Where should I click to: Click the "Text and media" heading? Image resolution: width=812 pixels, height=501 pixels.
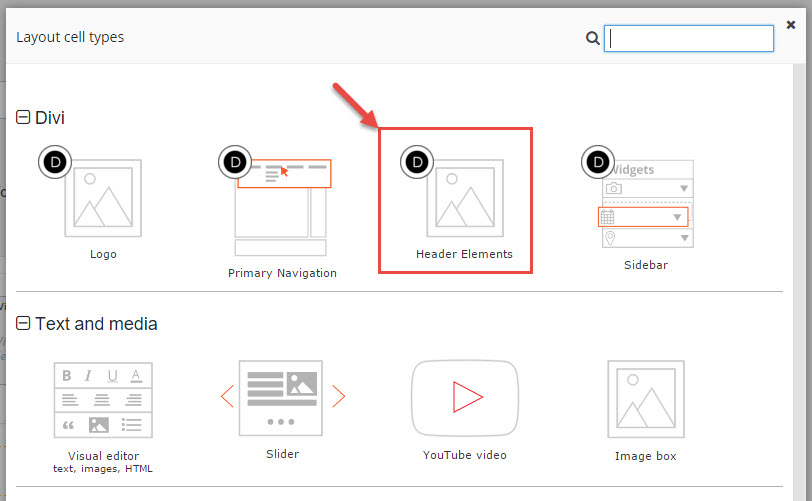pos(96,324)
